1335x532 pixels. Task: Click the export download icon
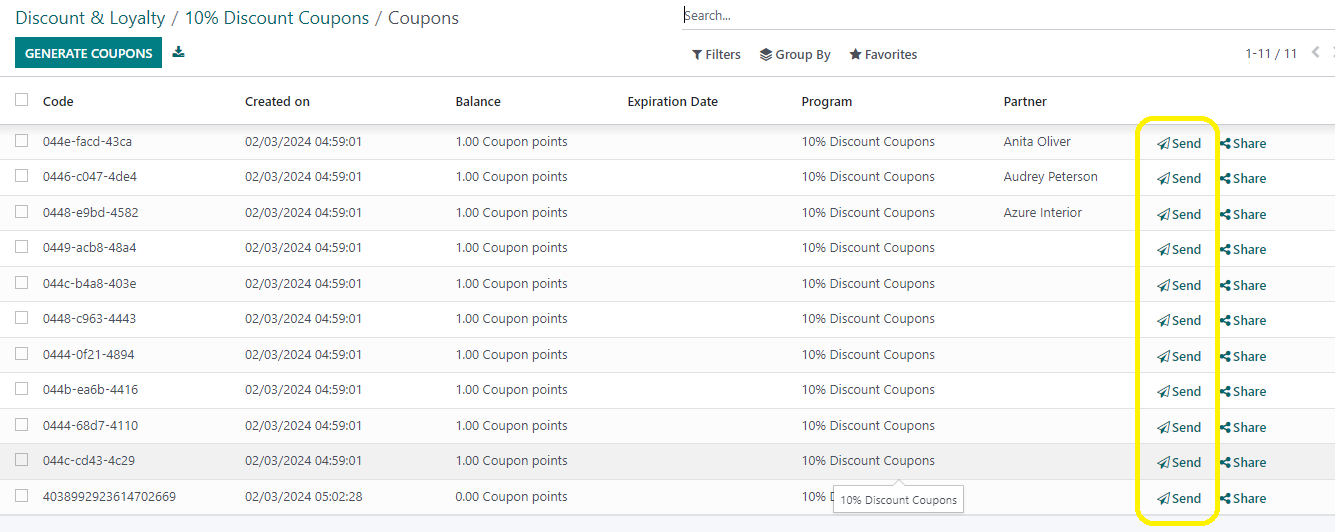coord(178,52)
